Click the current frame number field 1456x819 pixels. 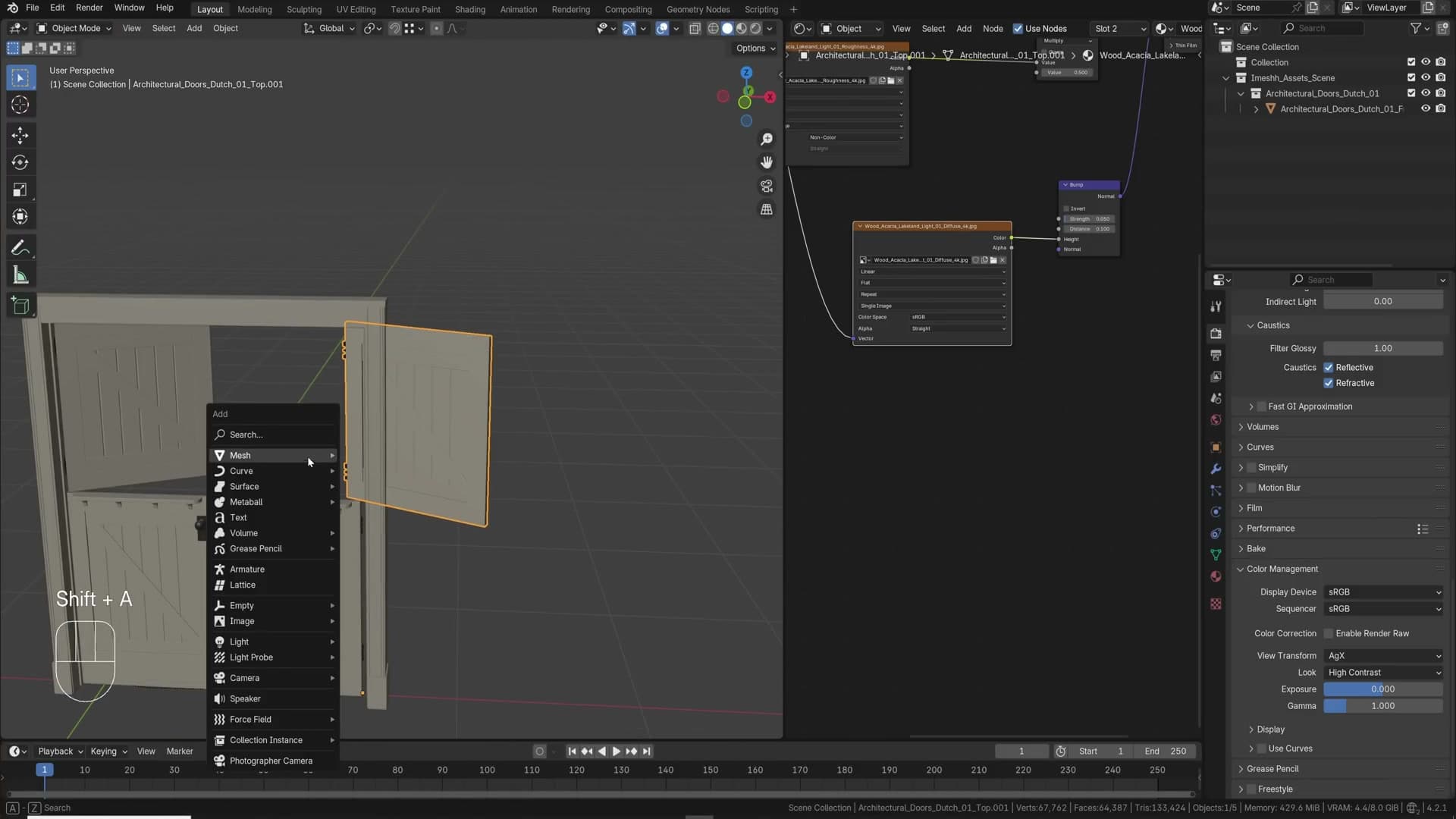[x=1021, y=752]
